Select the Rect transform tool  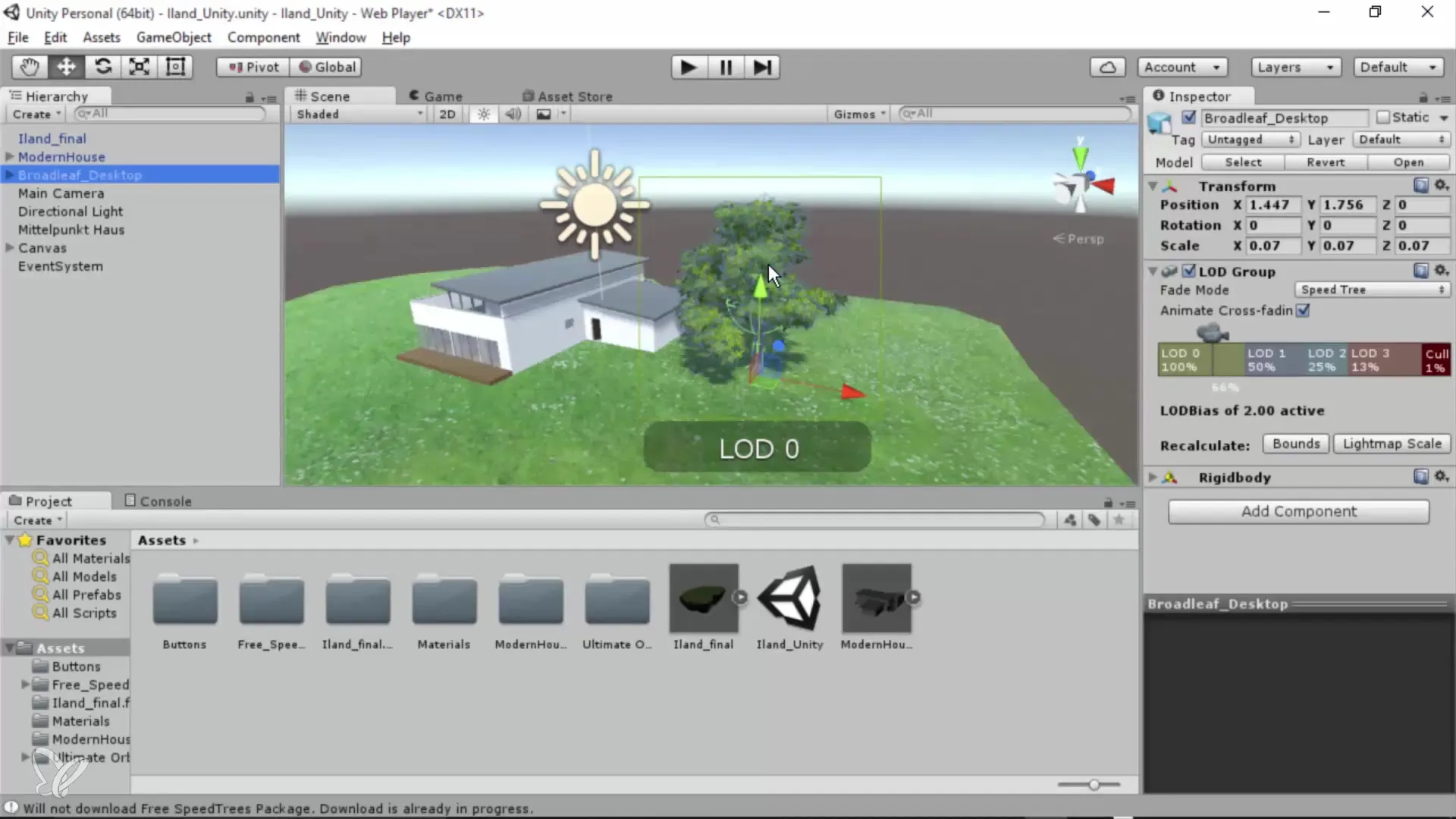(175, 67)
